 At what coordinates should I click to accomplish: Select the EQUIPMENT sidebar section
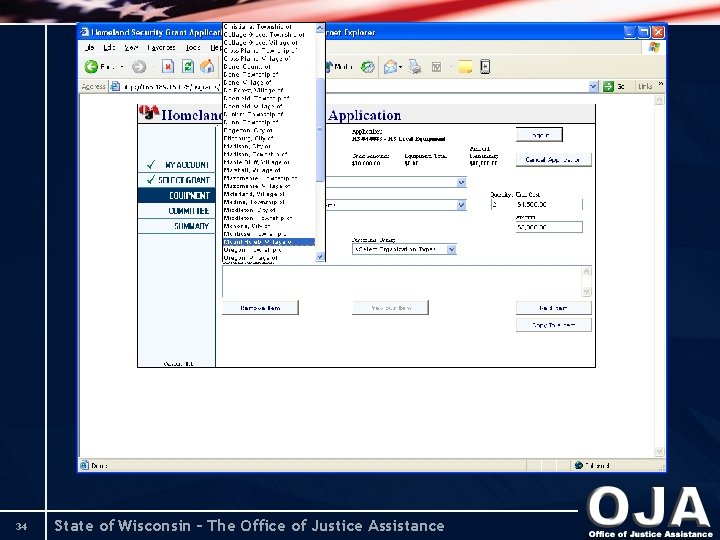click(x=177, y=196)
